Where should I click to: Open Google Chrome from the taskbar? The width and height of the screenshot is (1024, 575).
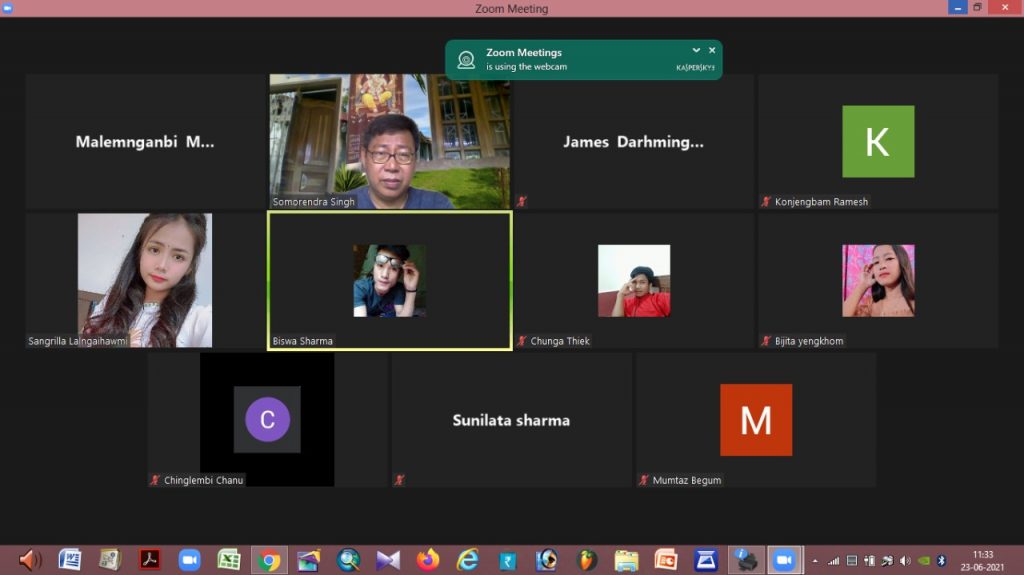pos(269,560)
